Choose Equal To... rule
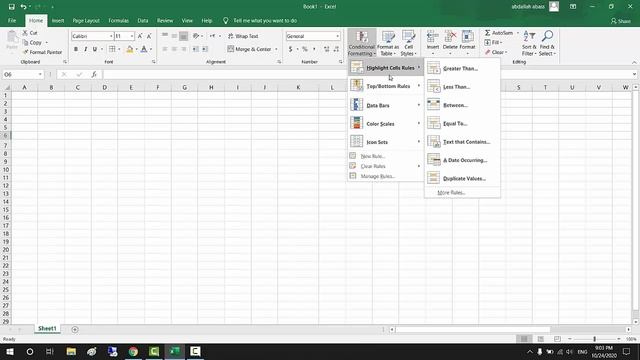The image size is (640, 360). pos(462,124)
